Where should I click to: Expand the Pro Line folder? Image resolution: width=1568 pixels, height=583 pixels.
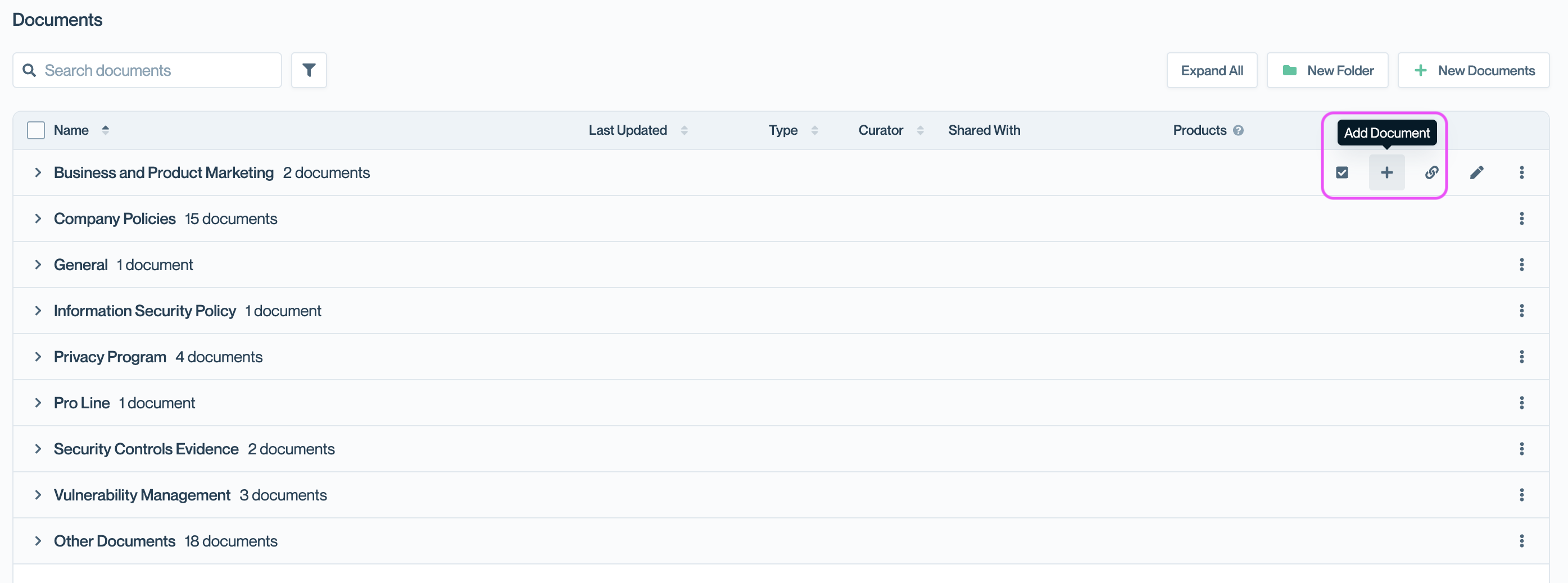(38, 403)
